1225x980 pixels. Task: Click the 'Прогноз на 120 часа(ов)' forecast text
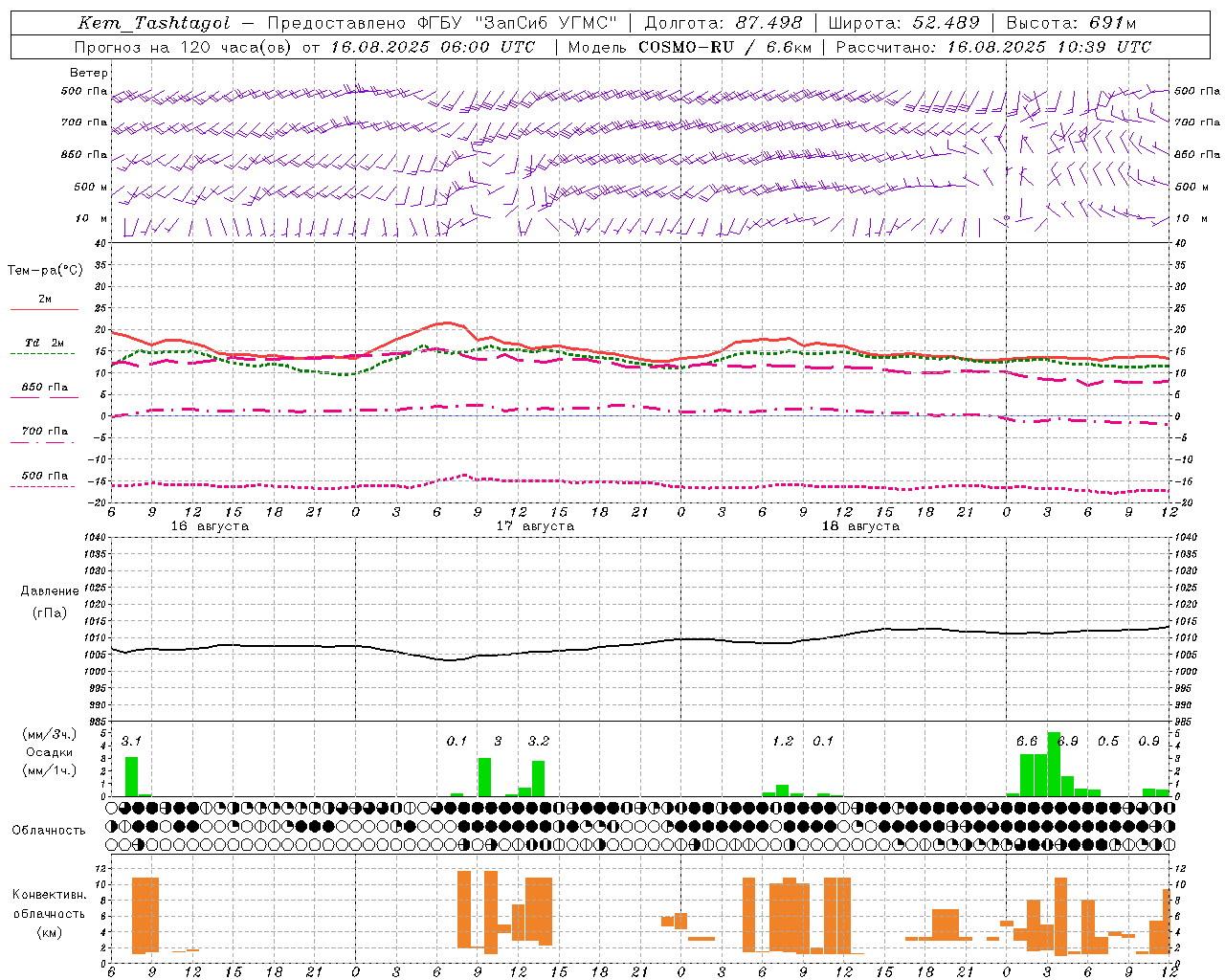185,47
